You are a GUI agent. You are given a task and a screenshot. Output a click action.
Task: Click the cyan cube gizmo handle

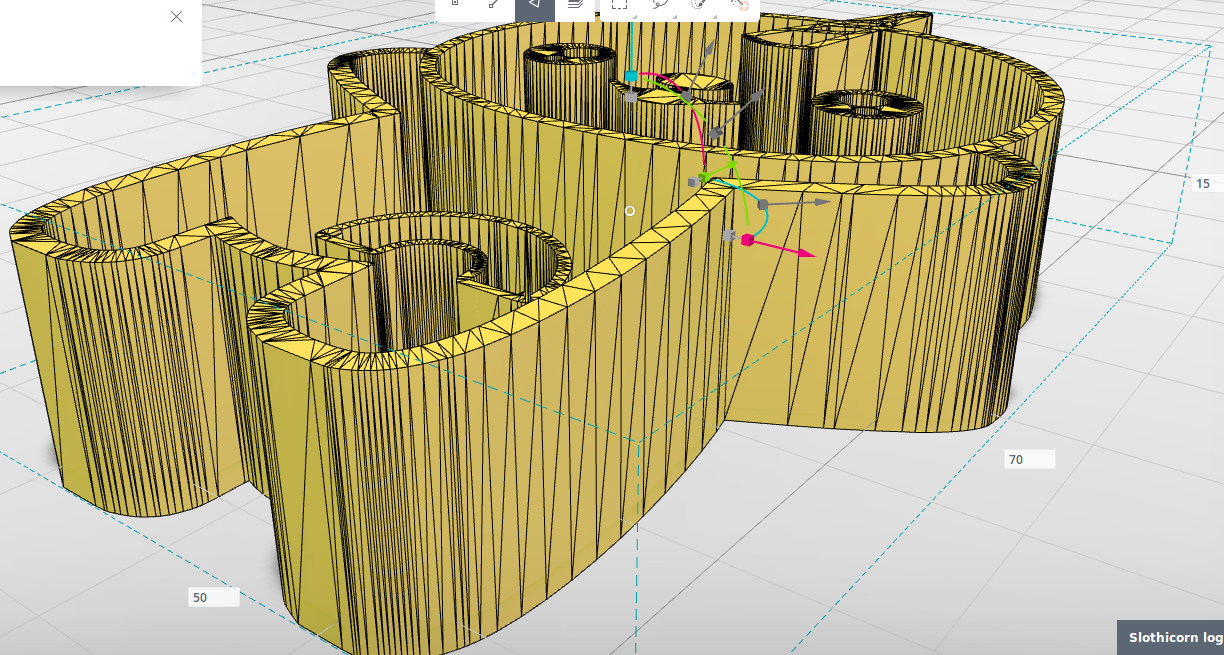click(631, 76)
